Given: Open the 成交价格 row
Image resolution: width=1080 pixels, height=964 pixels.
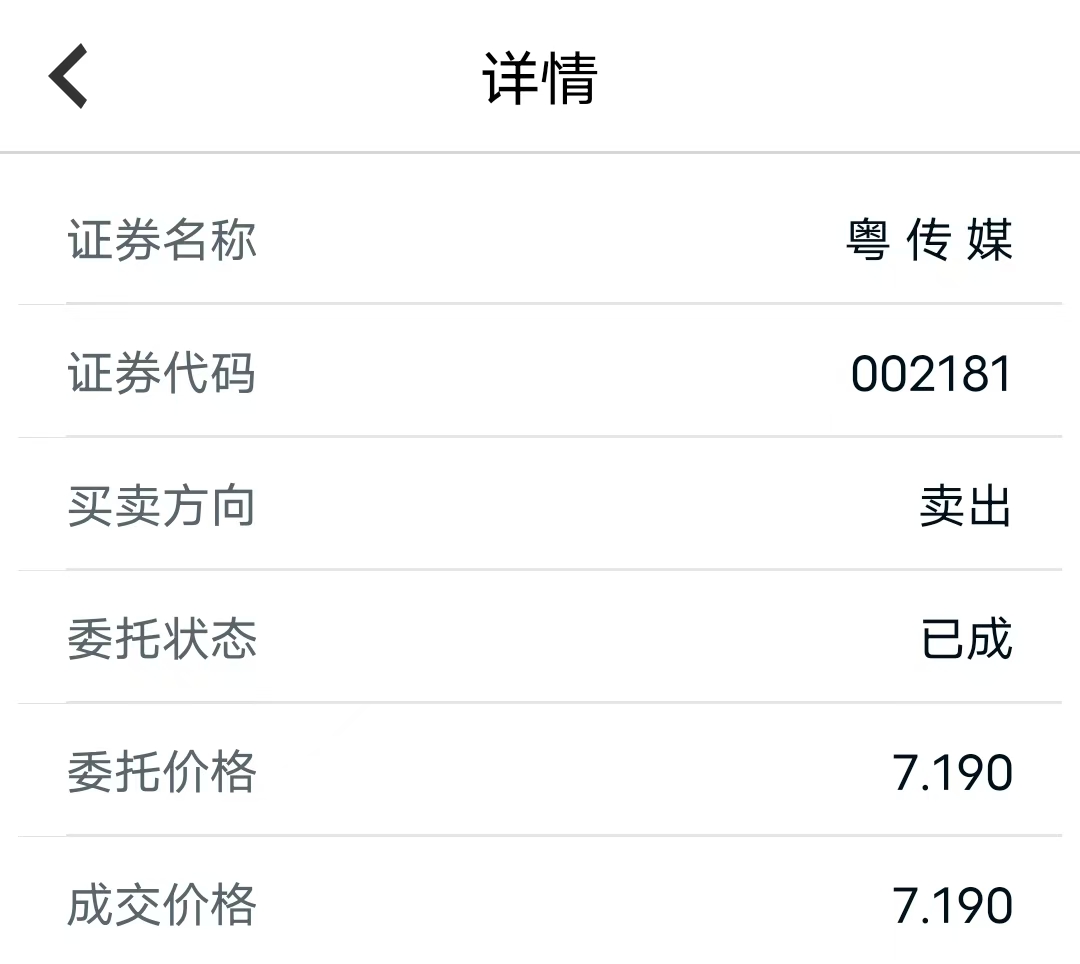Looking at the screenshot, I should click(540, 901).
